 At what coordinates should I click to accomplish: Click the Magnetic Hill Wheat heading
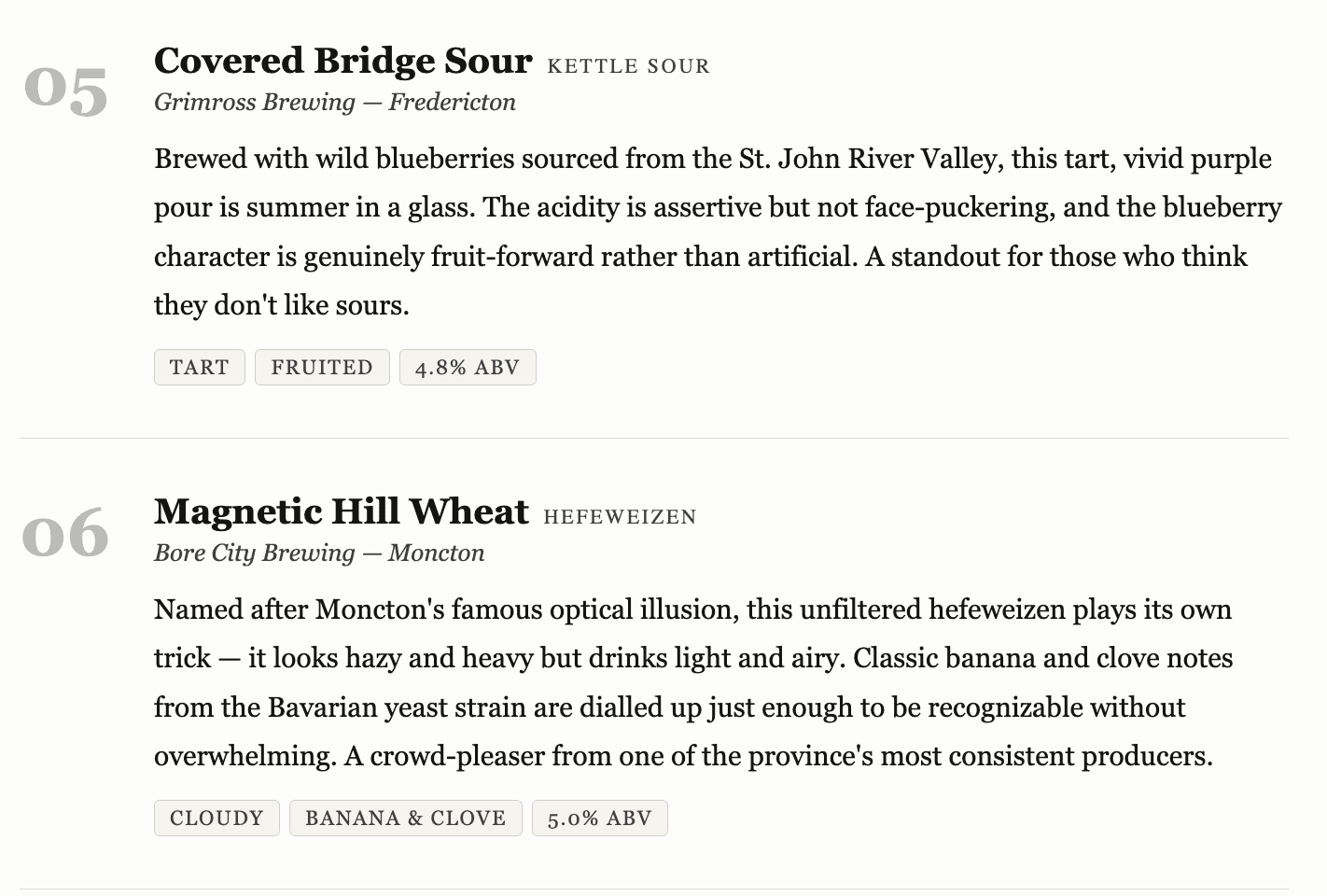[x=341, y=511]
